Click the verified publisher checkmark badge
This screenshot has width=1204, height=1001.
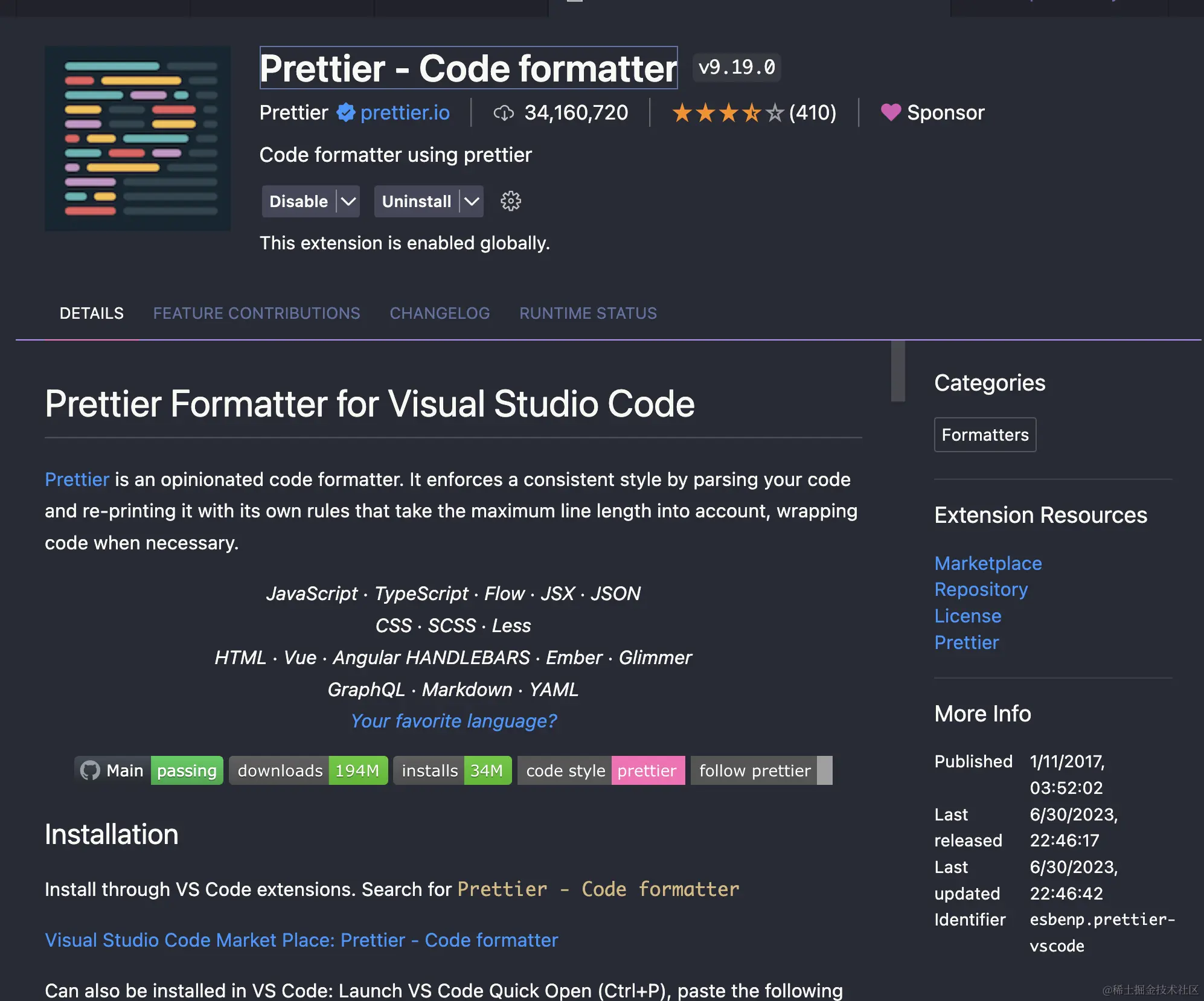click(x=345, y=112)
